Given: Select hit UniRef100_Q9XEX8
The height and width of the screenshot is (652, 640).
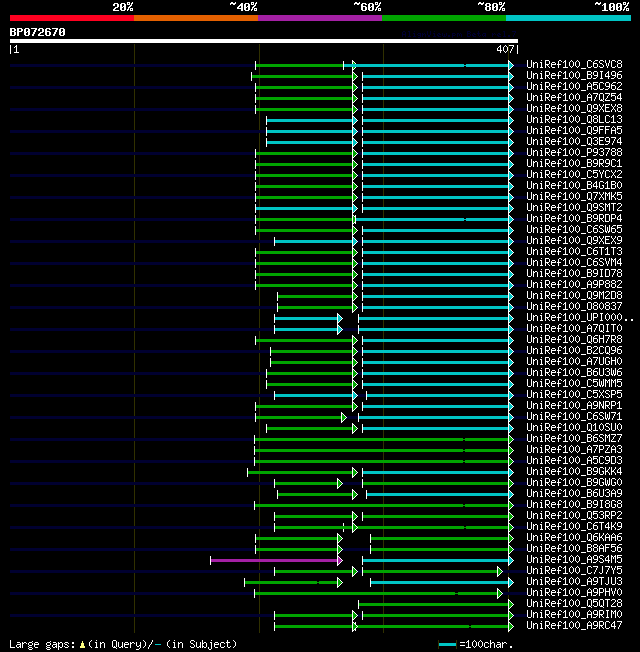Looking at the screenshot, I should click(x=574, y=109).
